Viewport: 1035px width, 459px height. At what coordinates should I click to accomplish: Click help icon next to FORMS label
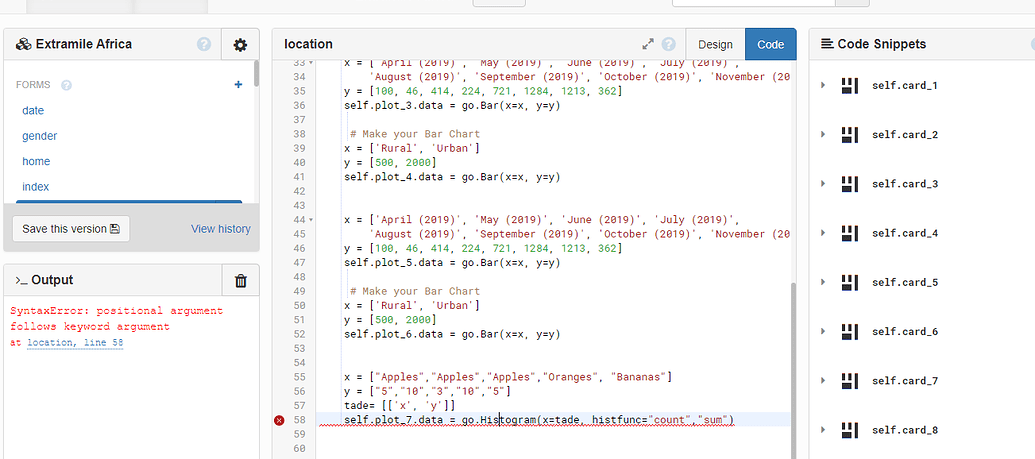point(67,86)
